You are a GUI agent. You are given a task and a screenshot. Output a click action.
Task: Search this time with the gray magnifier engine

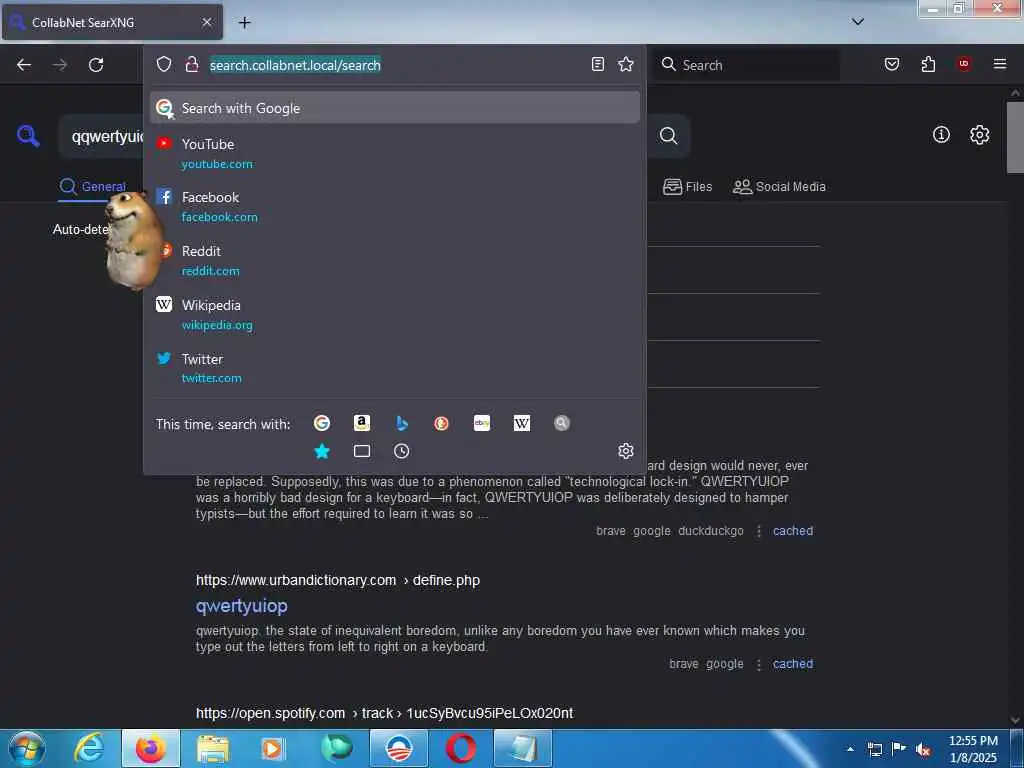(x=562, y=423)
